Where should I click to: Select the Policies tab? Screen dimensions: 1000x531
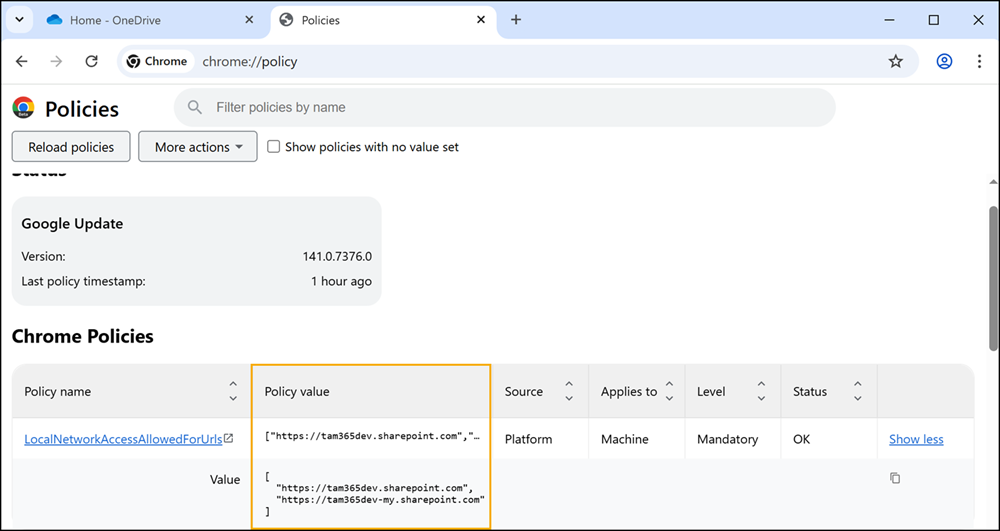coord(383,20)
